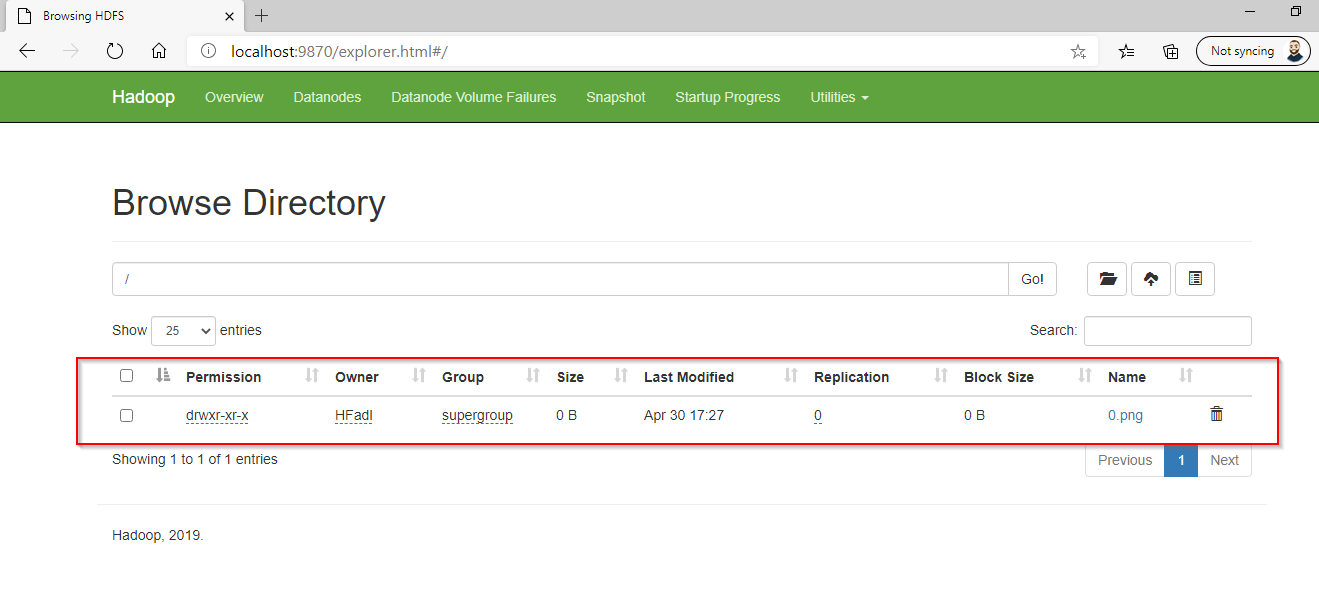
Task: Click the Hadoop brand link
Action: pos(143,97)
